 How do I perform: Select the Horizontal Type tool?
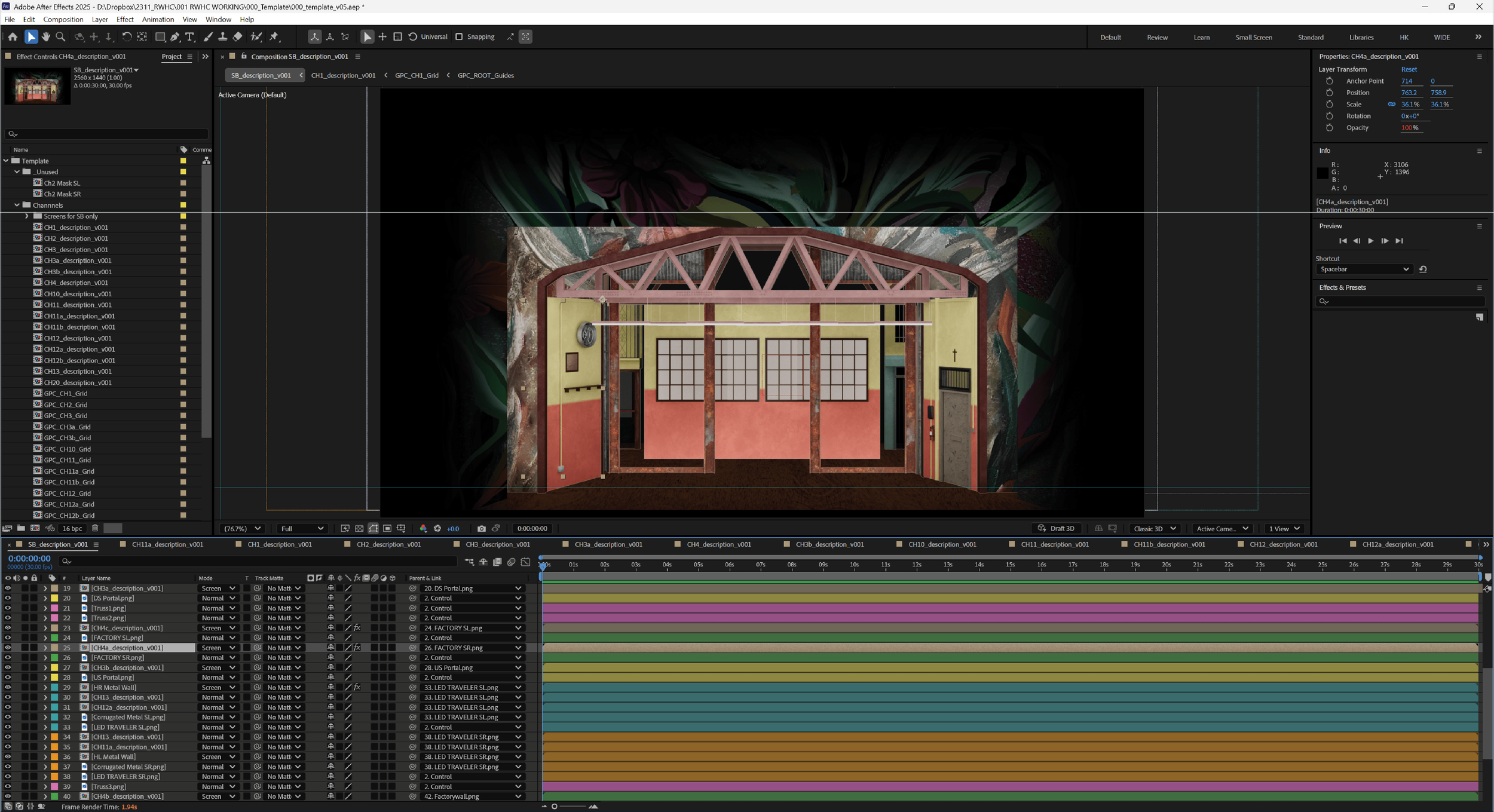190,37
